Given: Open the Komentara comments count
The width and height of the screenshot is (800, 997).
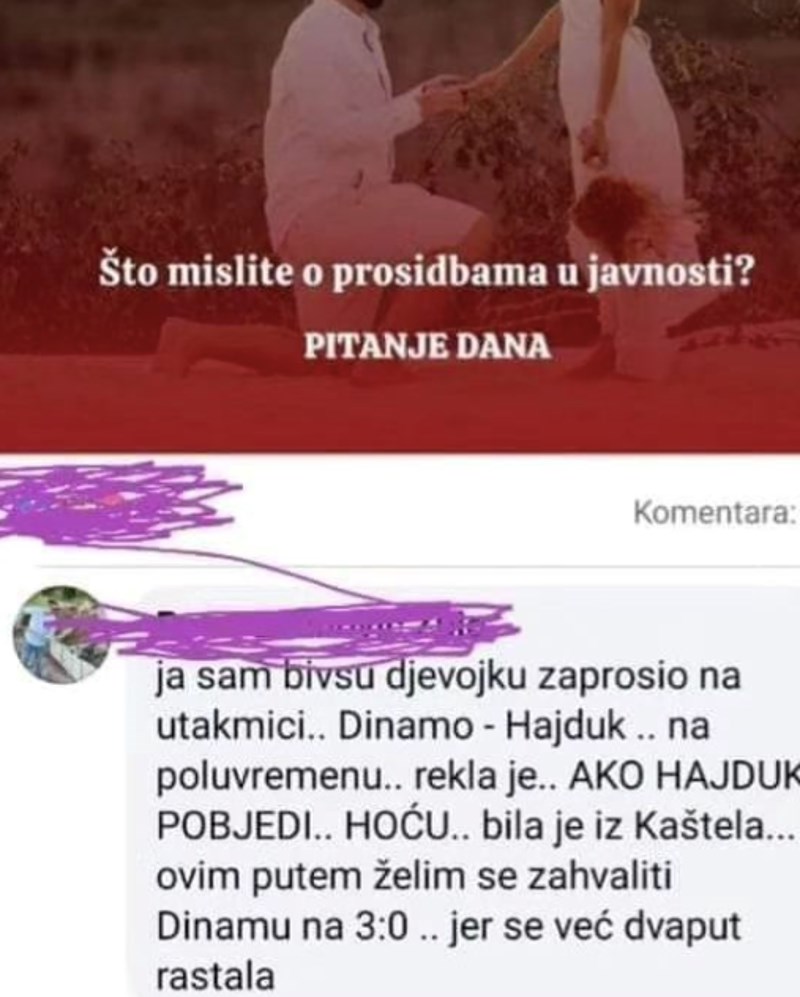Looking at the screenshot, I should point(715,513).
